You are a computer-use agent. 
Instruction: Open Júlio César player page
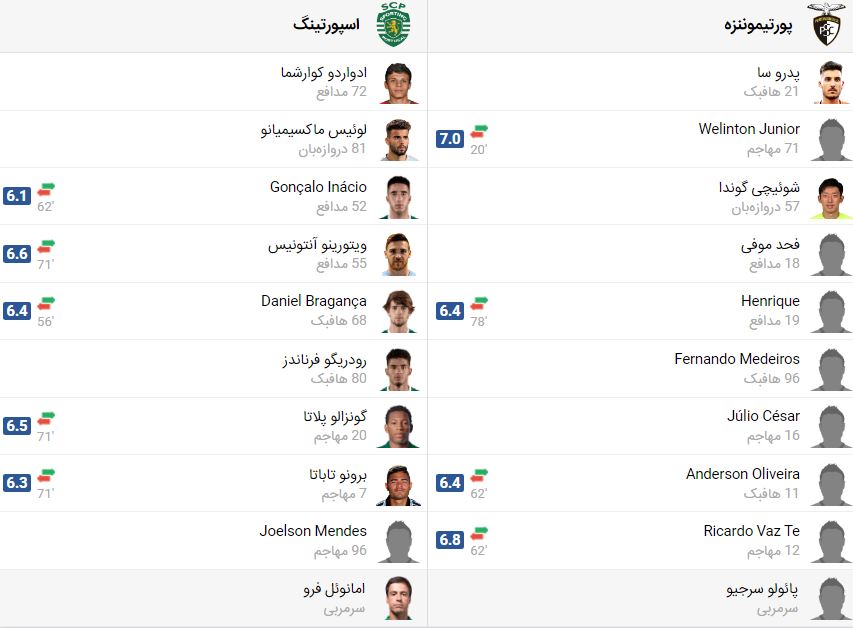(x=763, y=416)
